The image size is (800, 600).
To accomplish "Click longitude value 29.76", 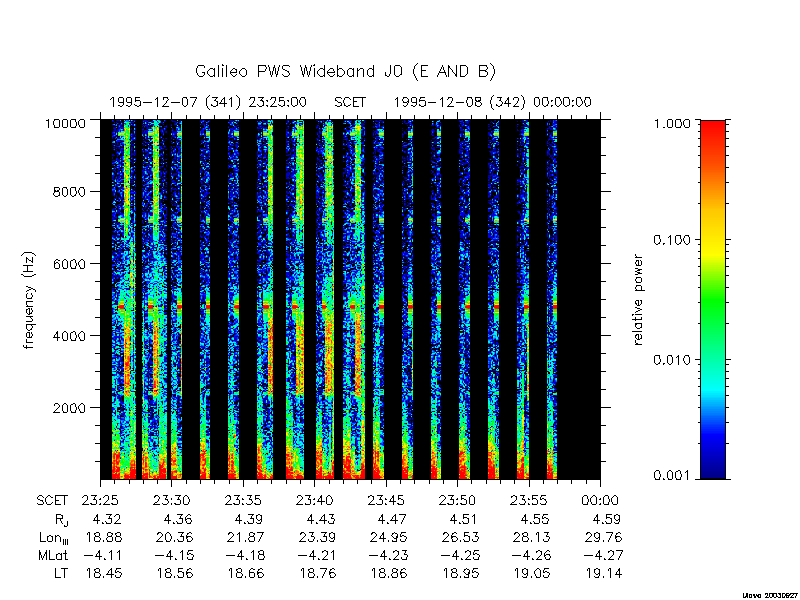I will tap(604, 537).
